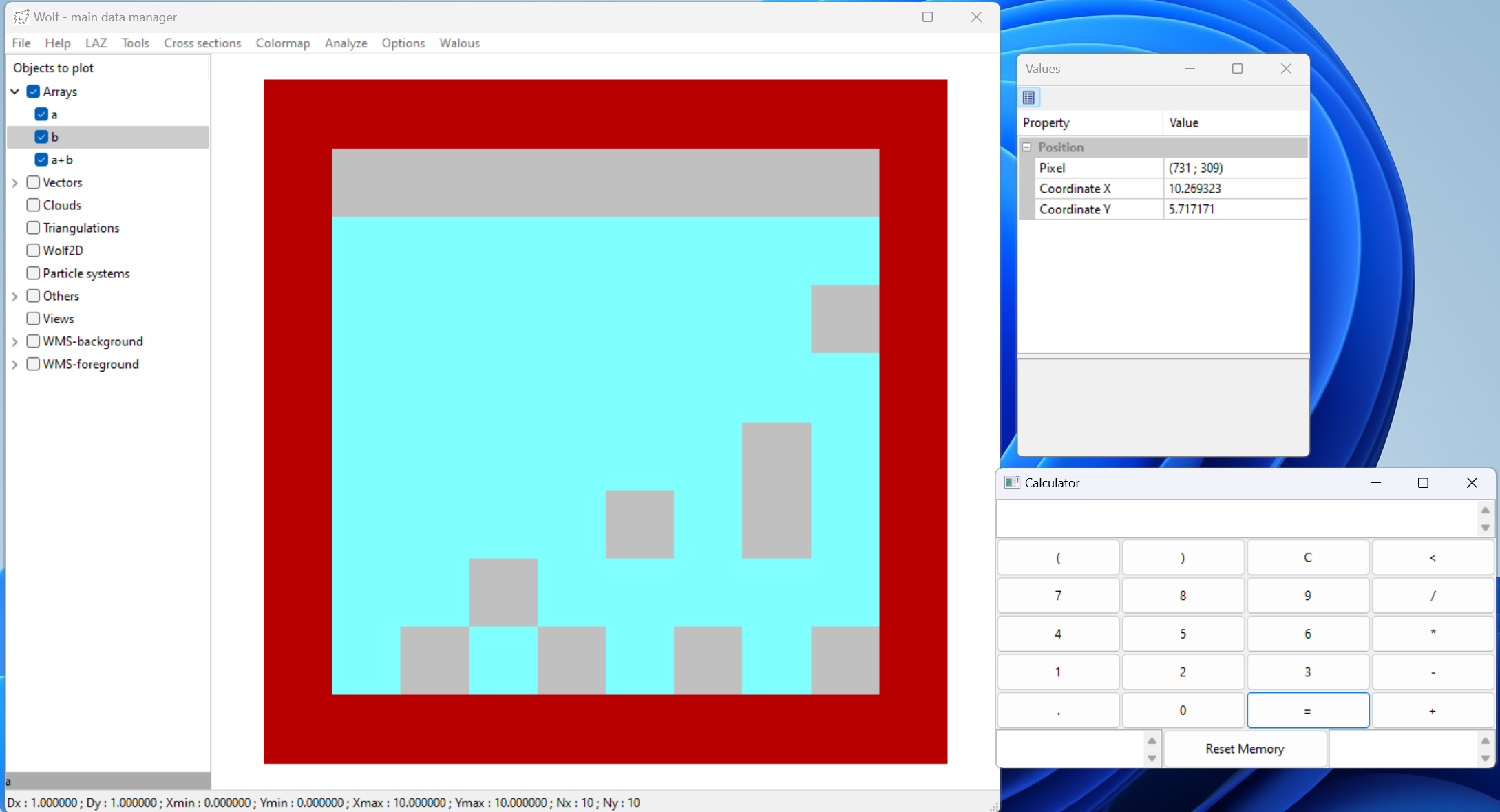This screenshot has width=1500, height=812.
Task: Click the Wolf app icon in title bar
Action: tap(21, 17)
